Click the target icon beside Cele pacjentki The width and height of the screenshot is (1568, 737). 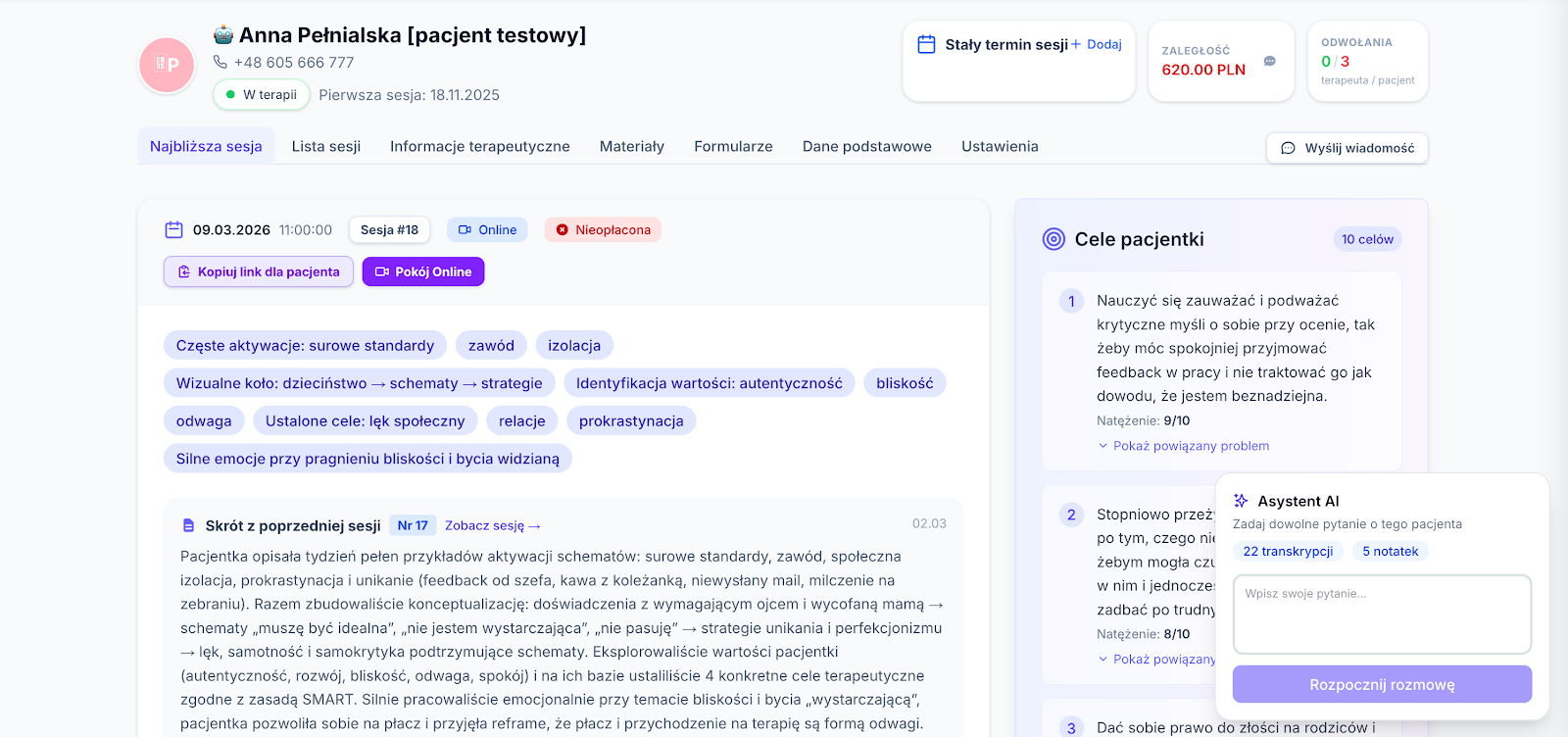1053,239
